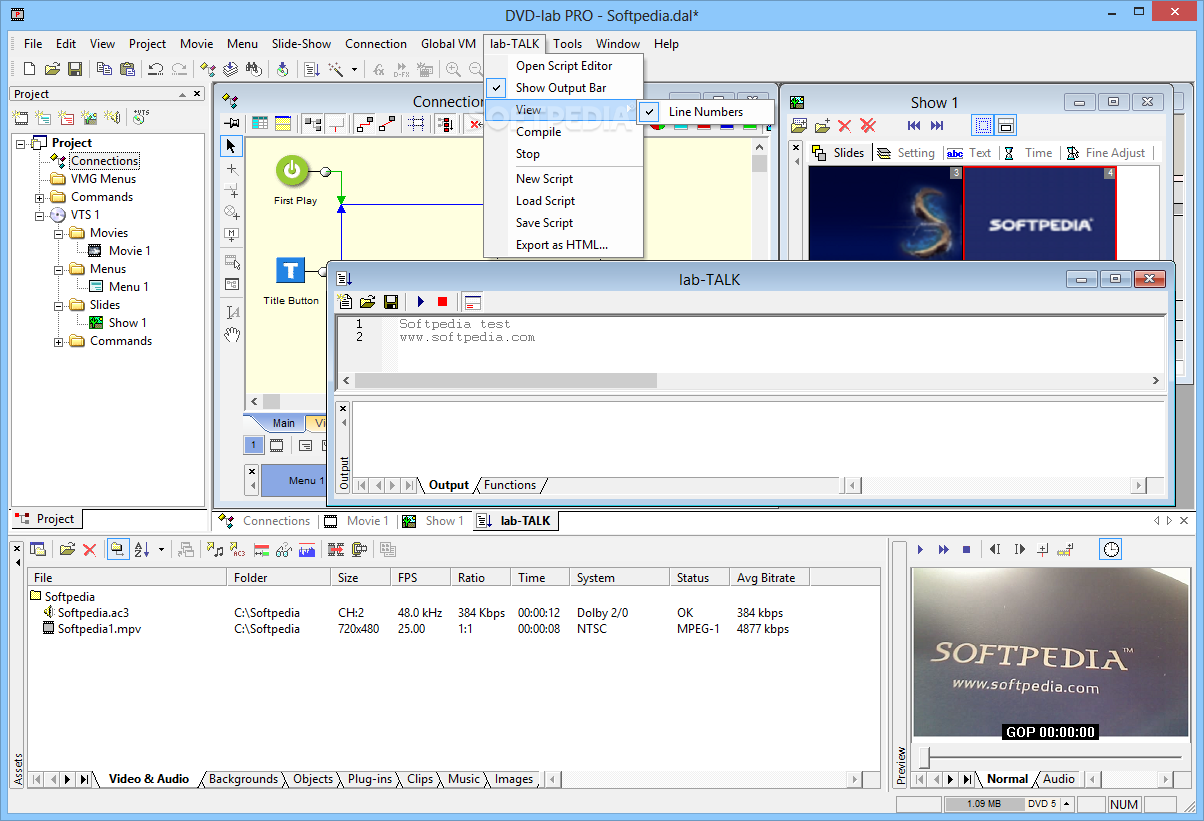This screenshot has height=821, width=1204.
Task: Collapse the VTS 1 tree node
Action: (x=40, y=215)
